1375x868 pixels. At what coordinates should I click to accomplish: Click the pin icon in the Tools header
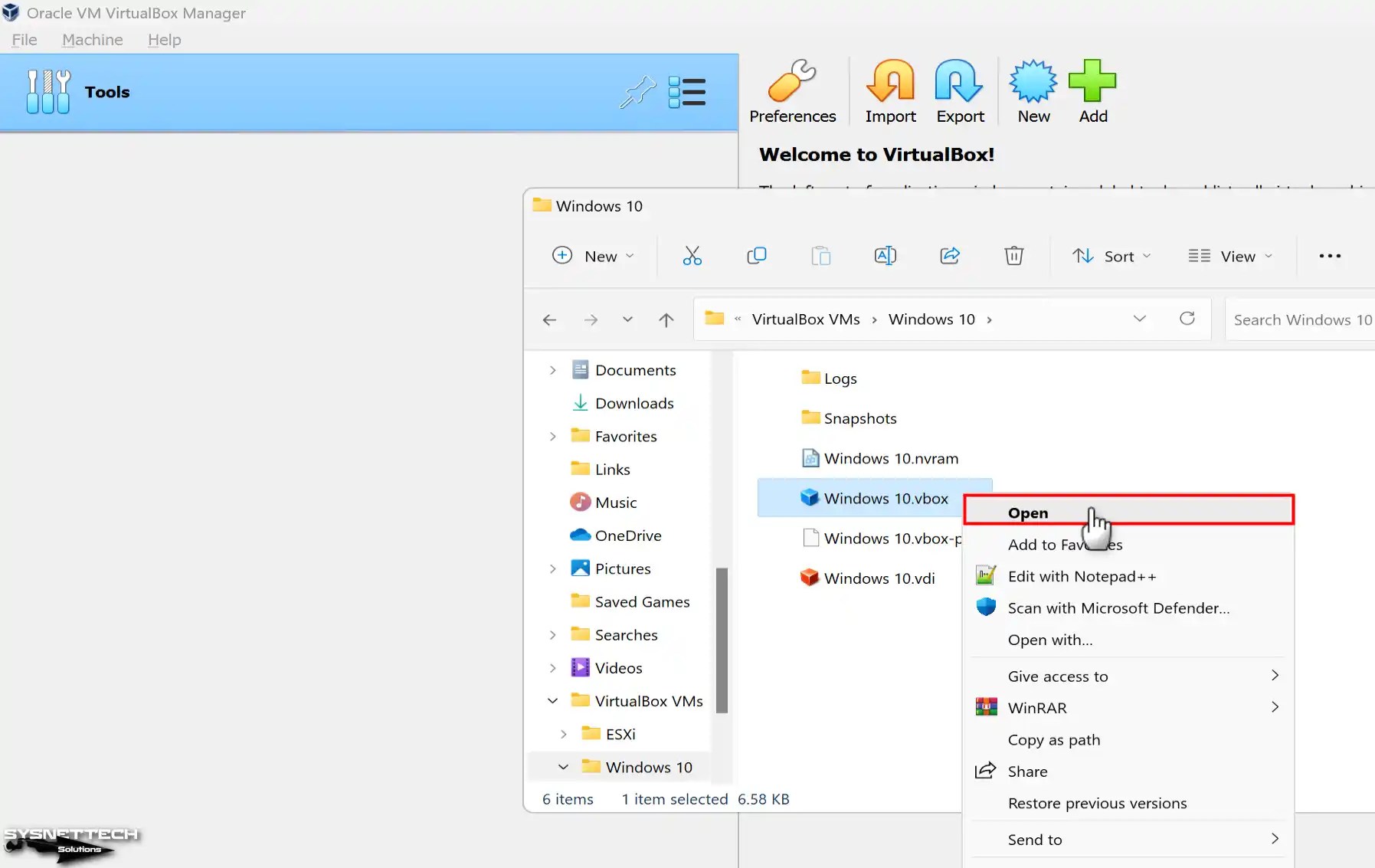638,91
